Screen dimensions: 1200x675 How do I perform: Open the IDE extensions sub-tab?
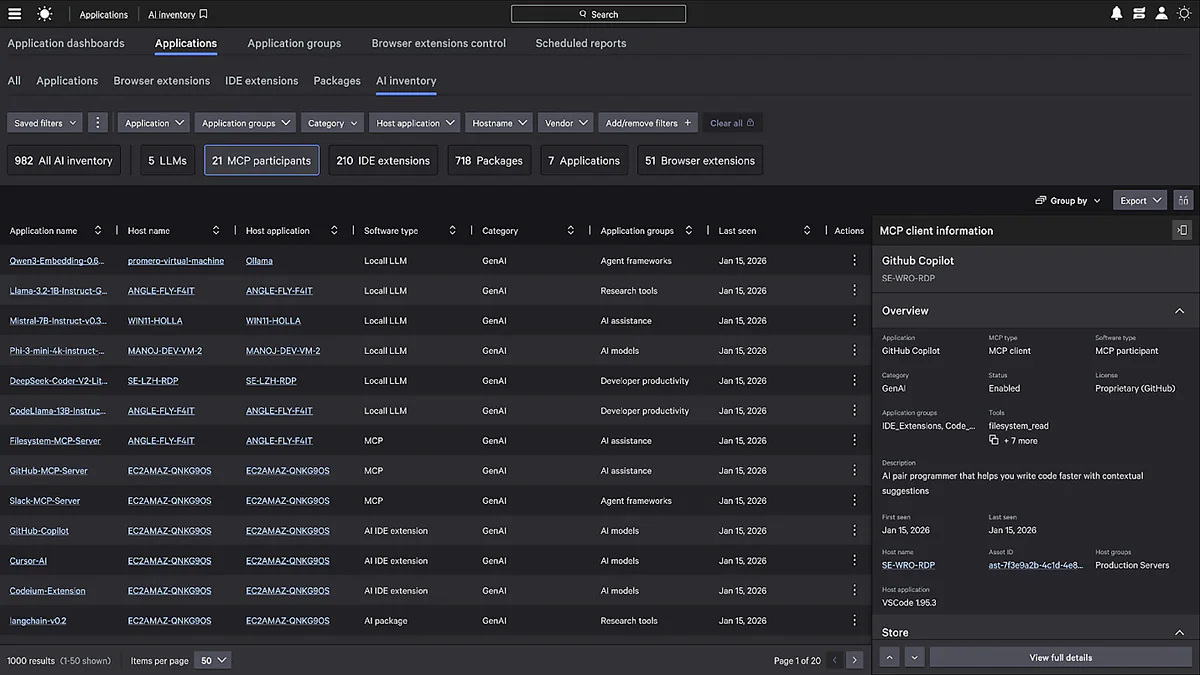261,80
